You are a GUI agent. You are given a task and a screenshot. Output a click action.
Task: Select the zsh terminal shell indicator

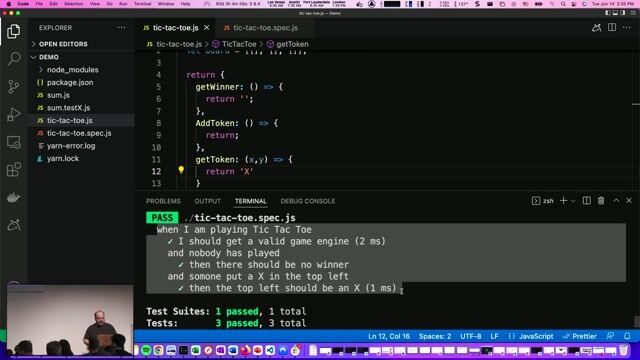543,201
